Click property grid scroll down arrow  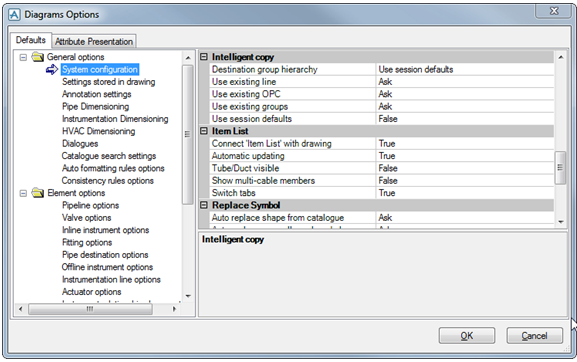click(561, 221)
